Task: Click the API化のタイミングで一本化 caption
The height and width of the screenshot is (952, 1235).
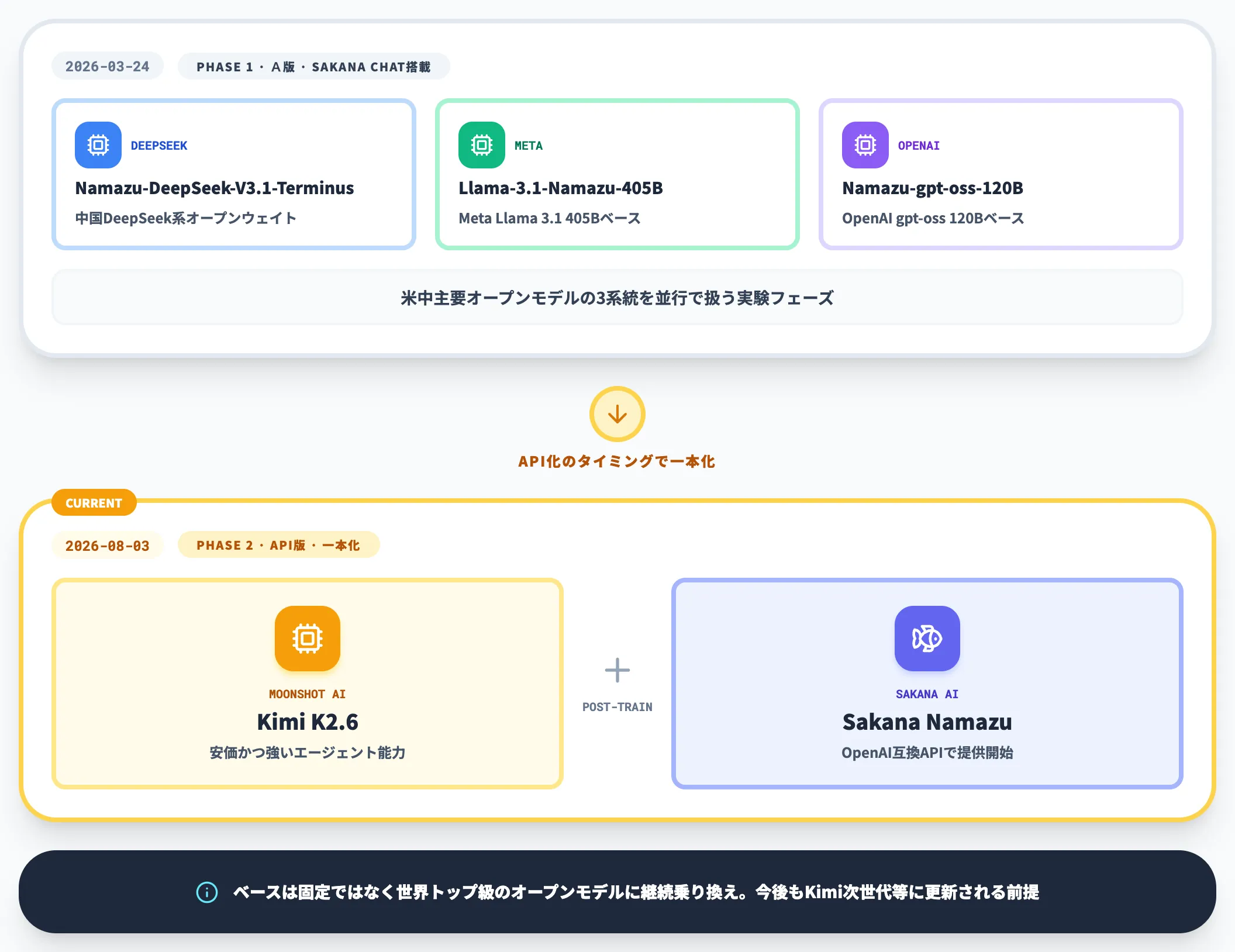Action: tap(617, 461)
